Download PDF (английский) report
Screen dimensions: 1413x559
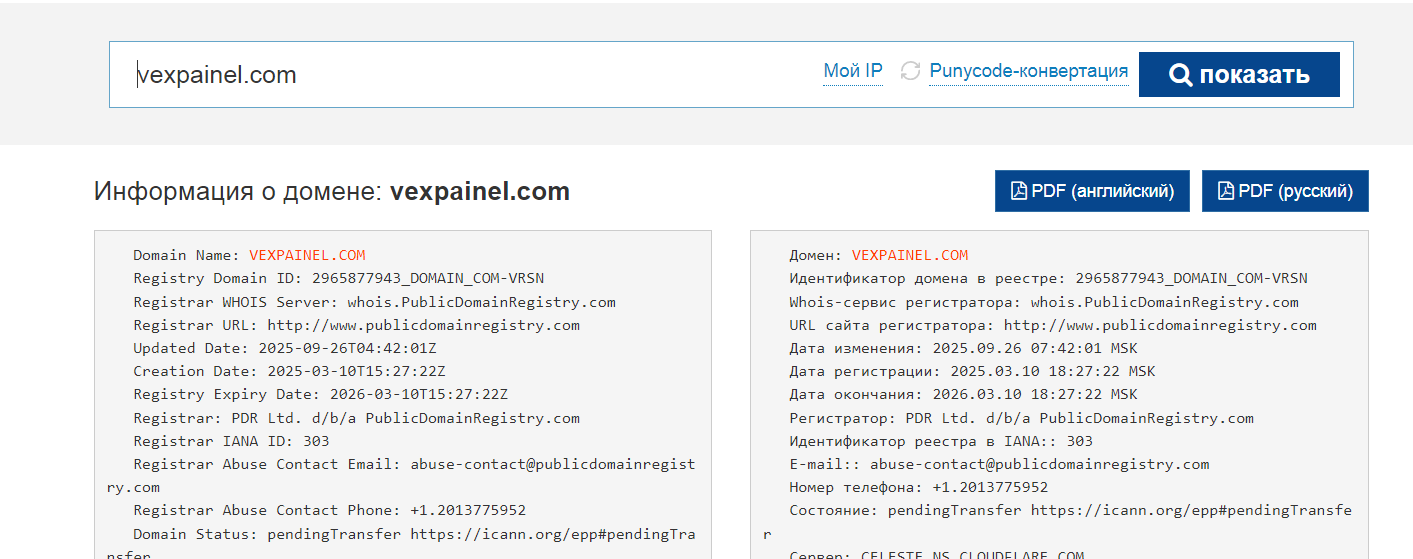pos(1092,191)
